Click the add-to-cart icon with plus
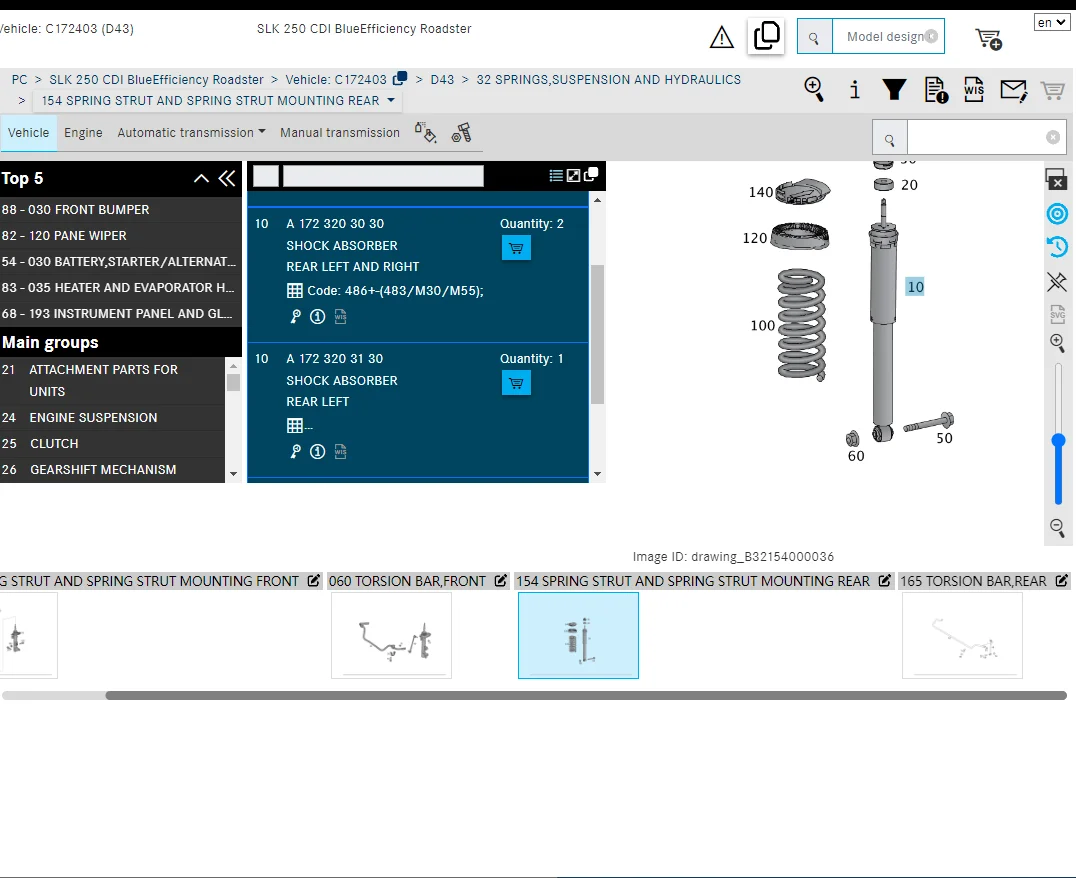This screenshot has width=1076, height=878. [x=989, y=39]
